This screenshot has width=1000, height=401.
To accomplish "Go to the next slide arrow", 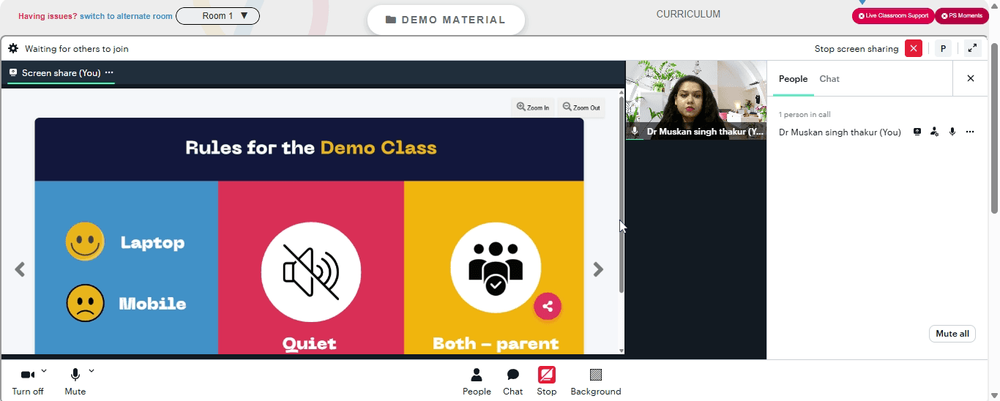I will (598, 269).
